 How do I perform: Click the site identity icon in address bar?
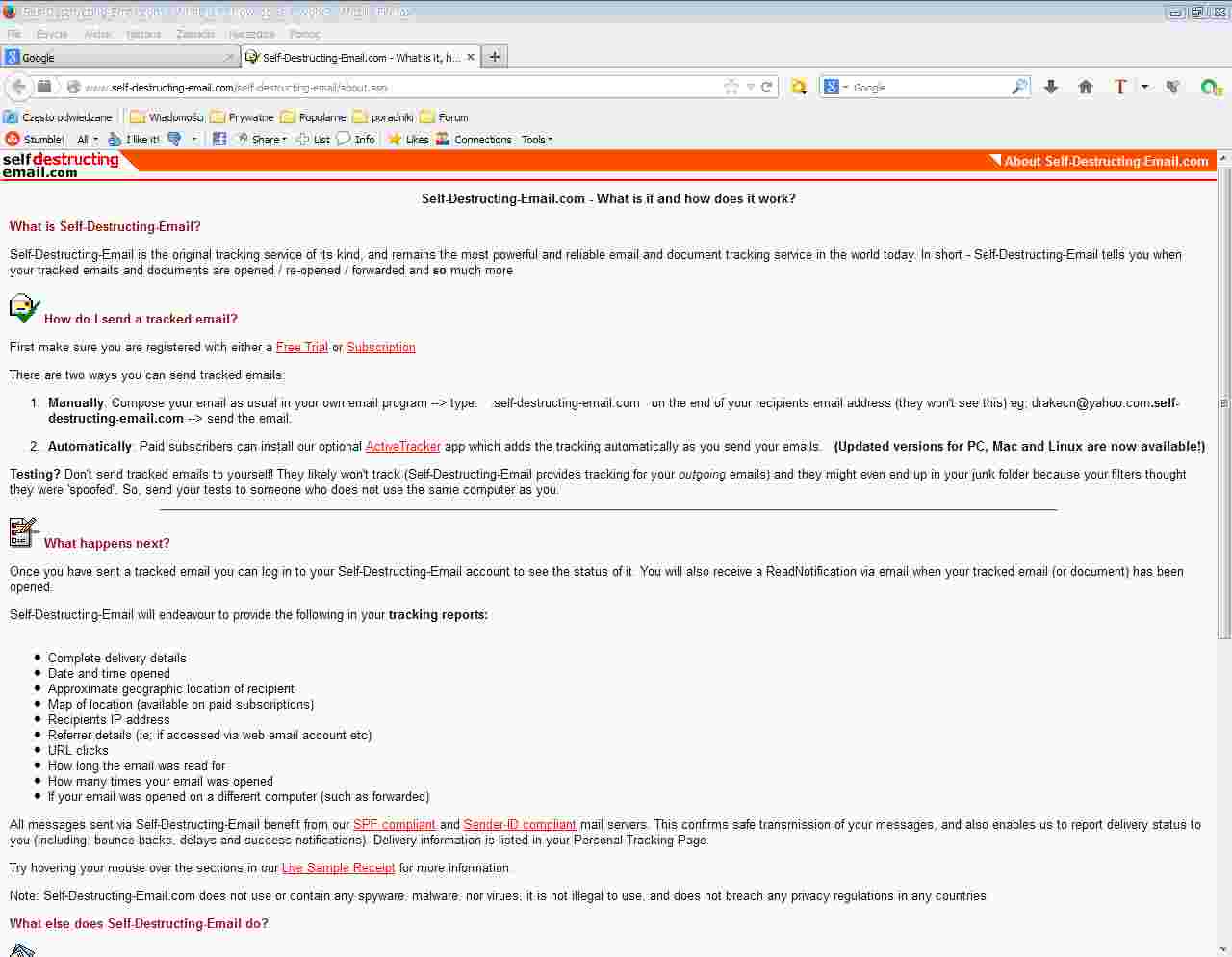pyautogui.click(x=73, y=87)
